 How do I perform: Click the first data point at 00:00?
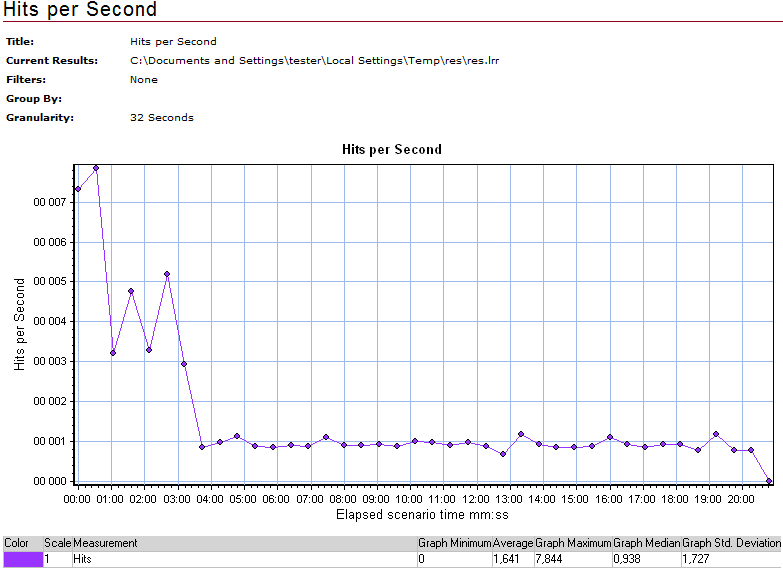click(x=78, y=189)
